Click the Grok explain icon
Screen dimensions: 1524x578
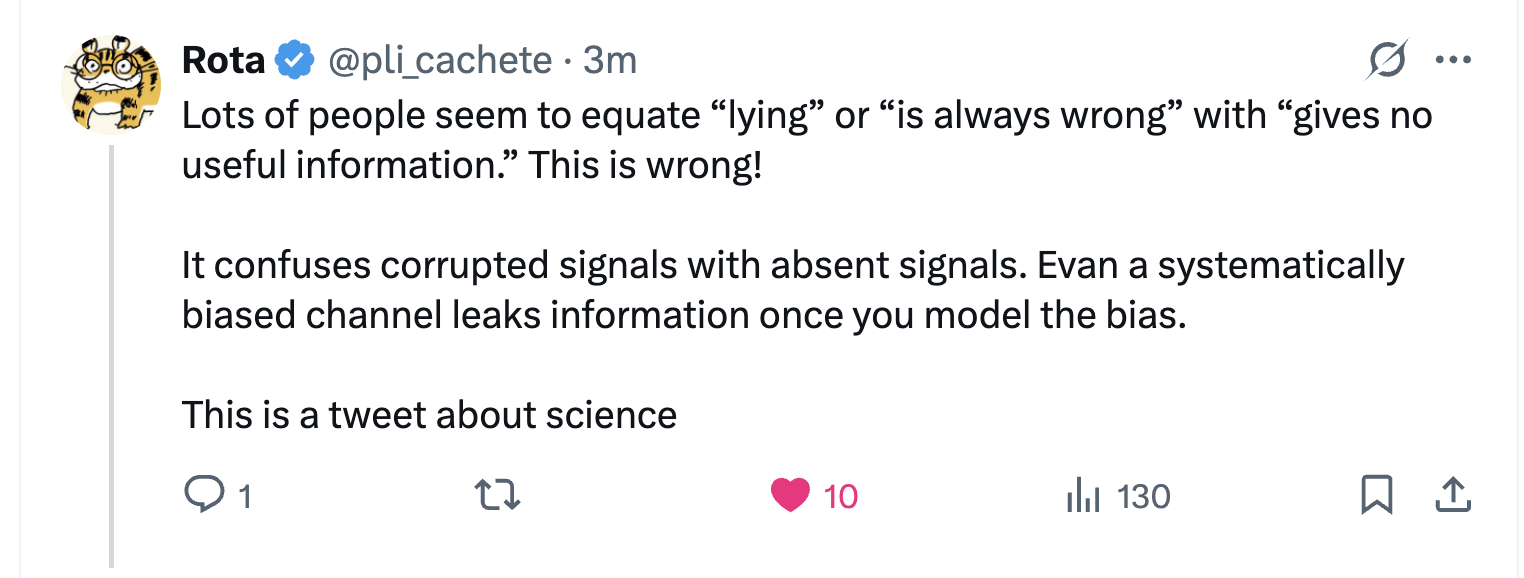point(1388,61)
